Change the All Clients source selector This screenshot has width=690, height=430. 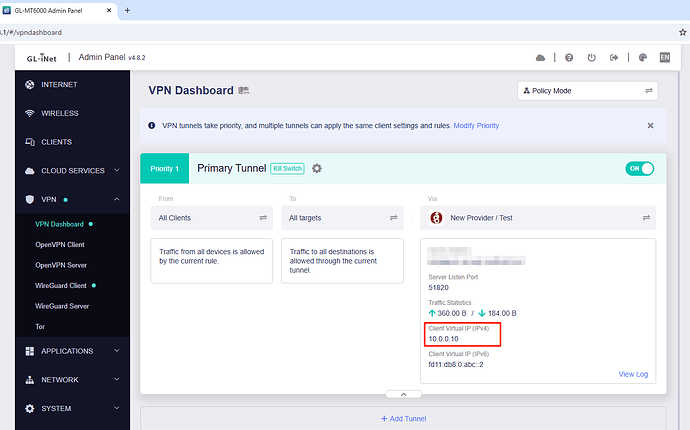coord(211,217)
